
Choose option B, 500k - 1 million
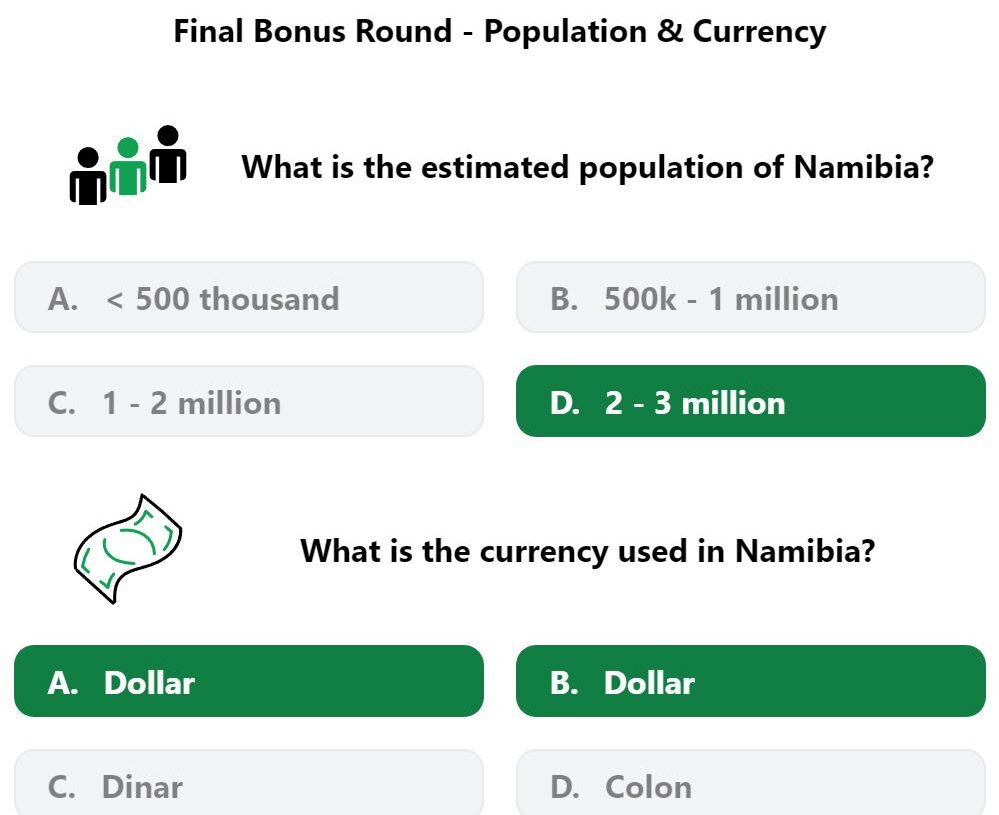(x=751, y=297)
